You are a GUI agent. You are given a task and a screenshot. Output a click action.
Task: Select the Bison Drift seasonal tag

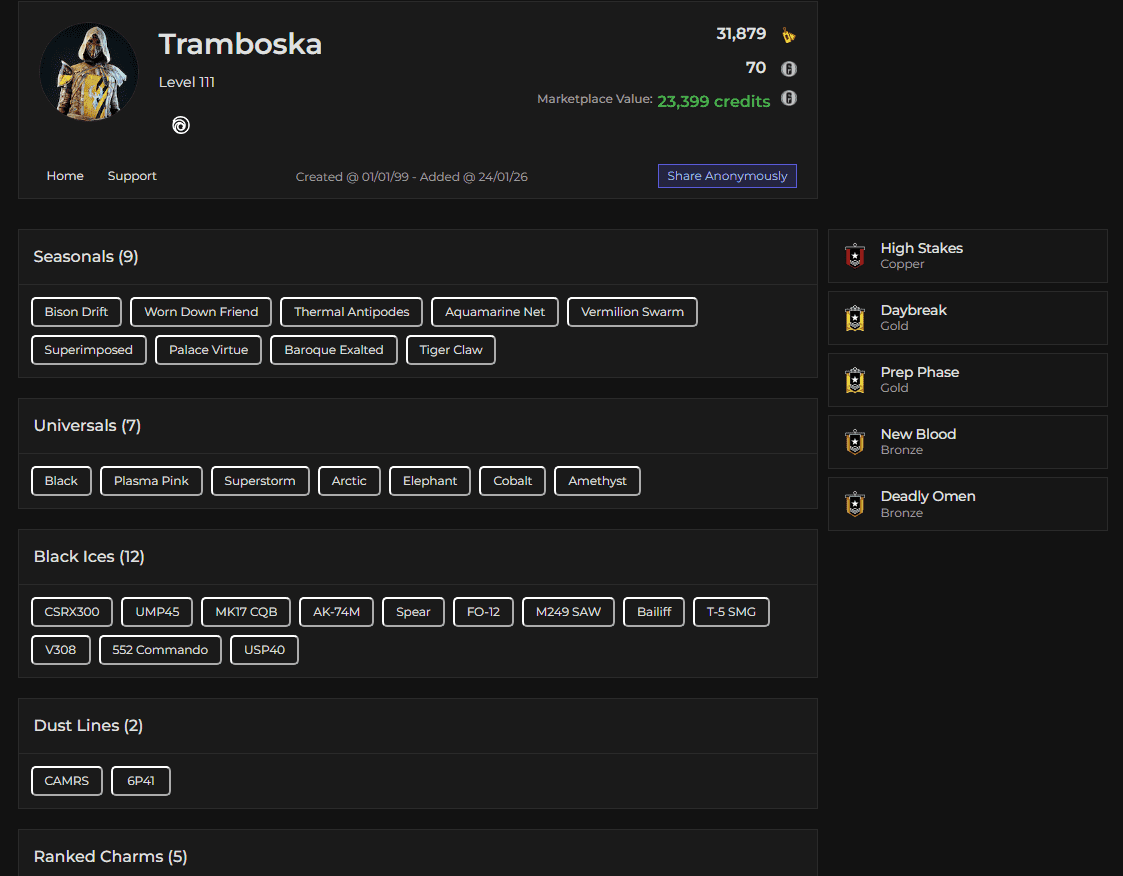click(76, 311)
